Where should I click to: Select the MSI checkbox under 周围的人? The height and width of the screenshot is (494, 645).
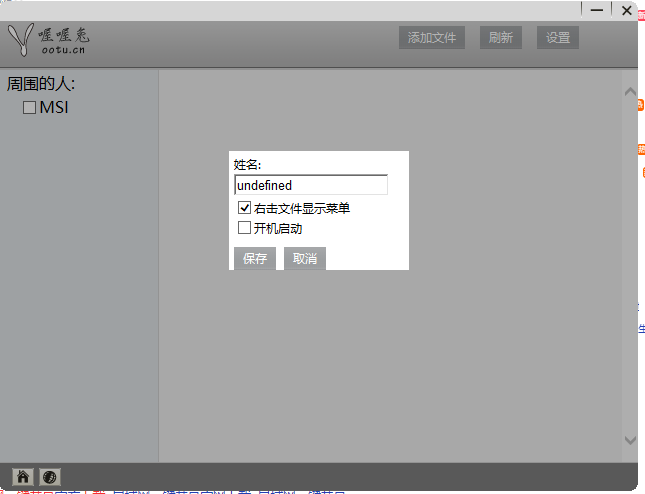(x=29, y=107)
